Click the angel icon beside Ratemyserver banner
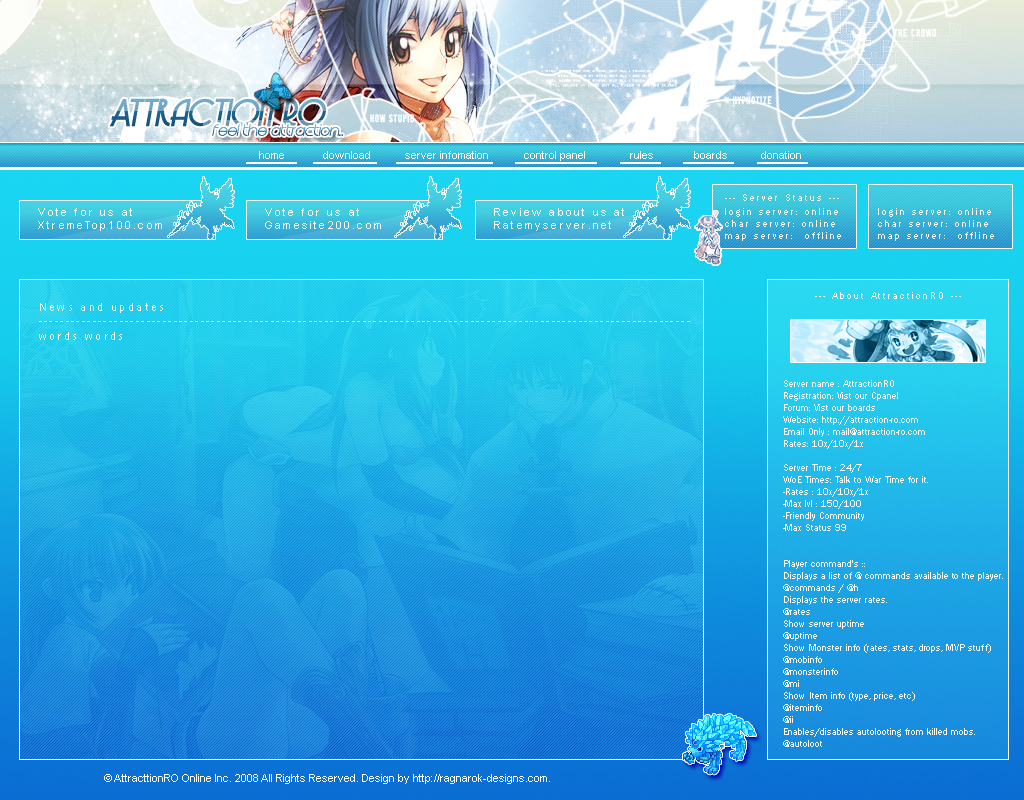Screen dimensions: 1024x800 click(659, 208)
